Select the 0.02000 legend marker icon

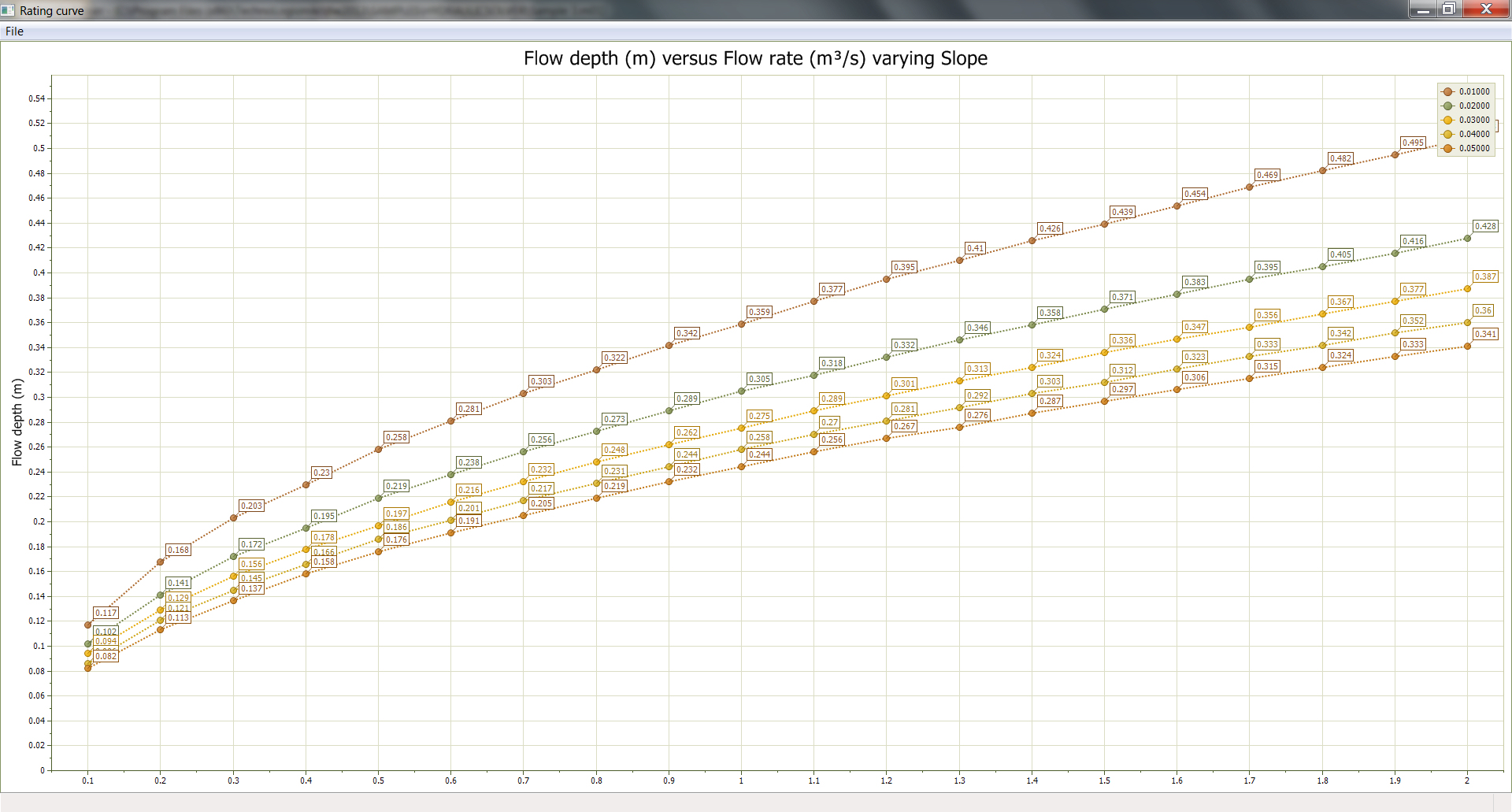coord(1447,106)
